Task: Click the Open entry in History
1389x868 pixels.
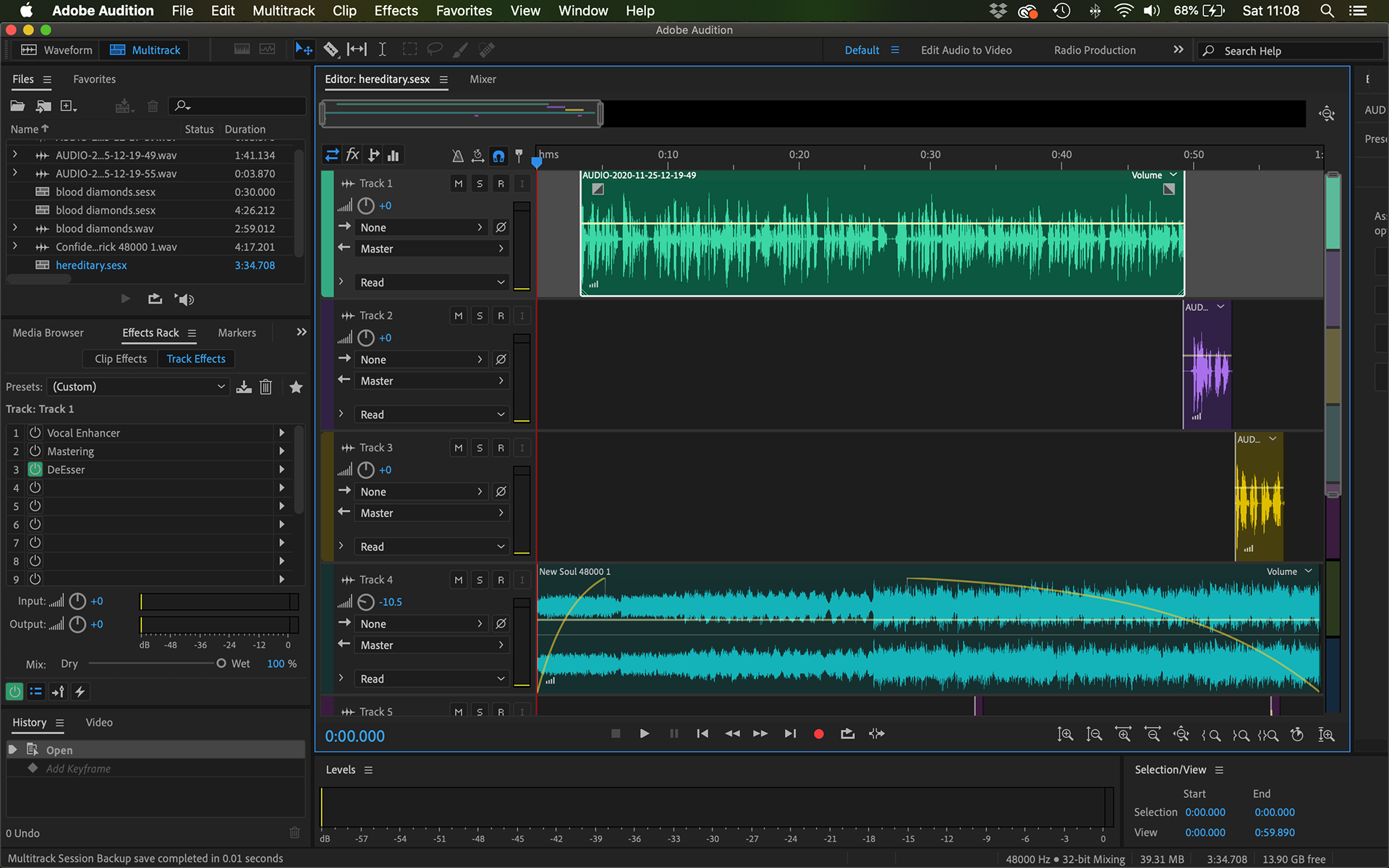Action: (156, 750)
